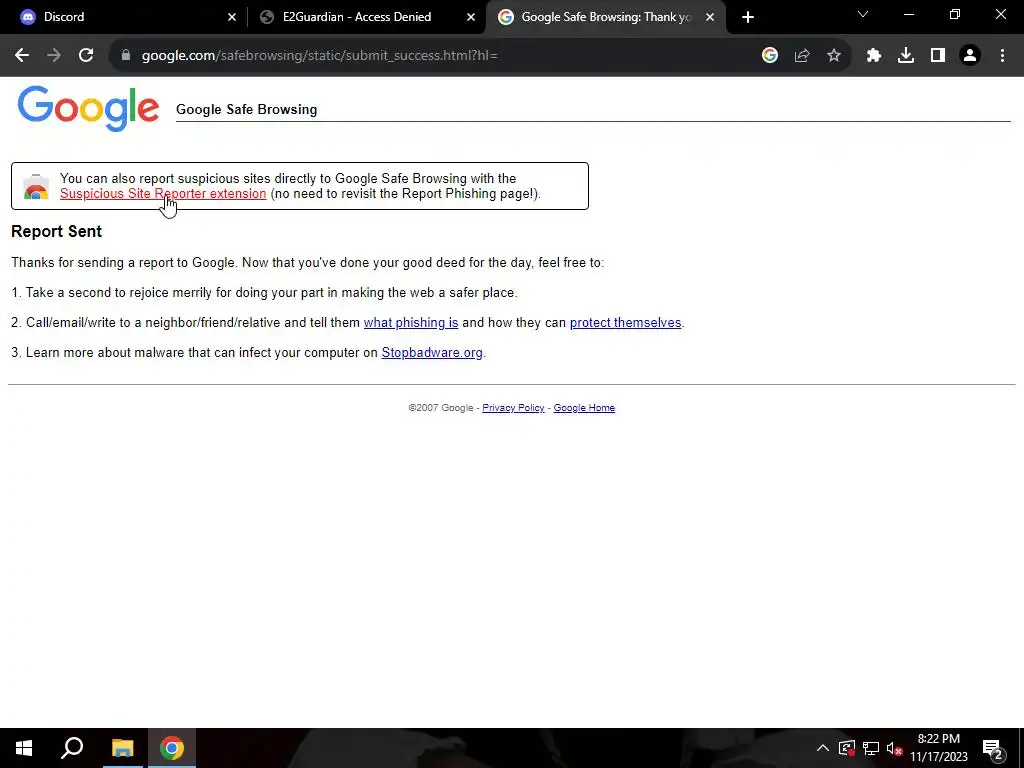This screenshot has width=1024, height=768.
Task: Close the E2Guardian Access Denied tab
Action: [471, 17]
